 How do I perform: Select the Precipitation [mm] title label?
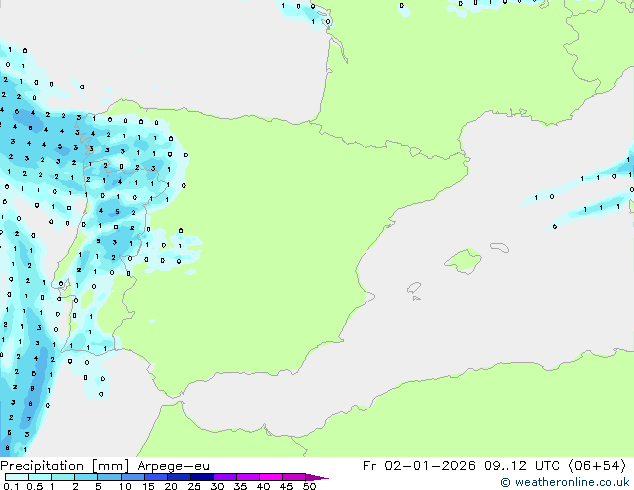[x=64, y=465]
